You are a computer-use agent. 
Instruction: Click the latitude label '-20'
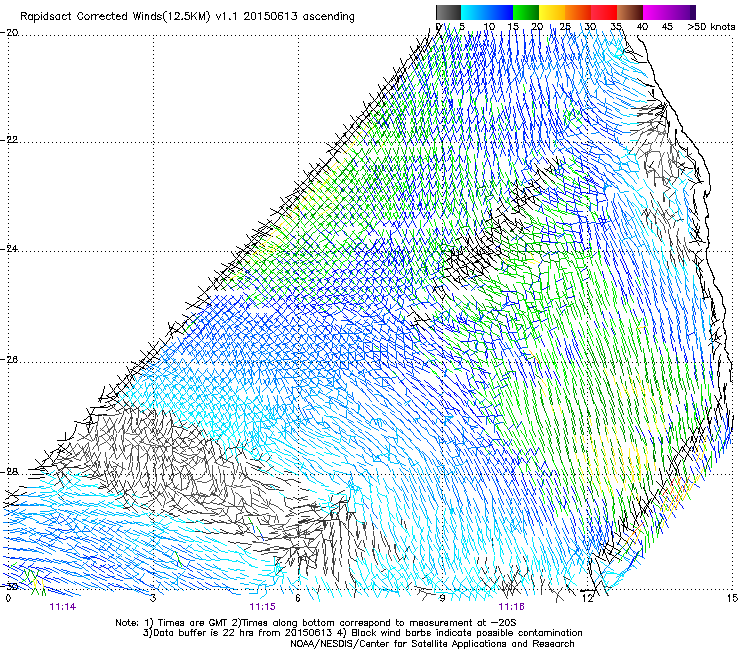[9, 32]
